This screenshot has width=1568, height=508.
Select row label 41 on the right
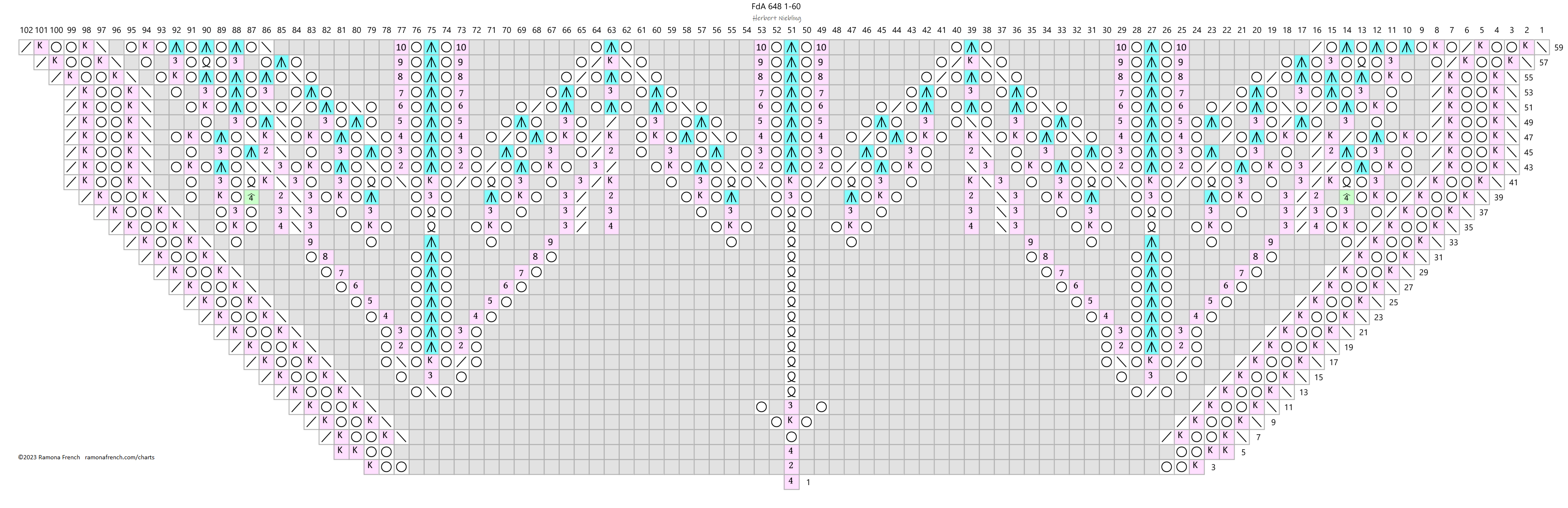[x=1513, y=182]
